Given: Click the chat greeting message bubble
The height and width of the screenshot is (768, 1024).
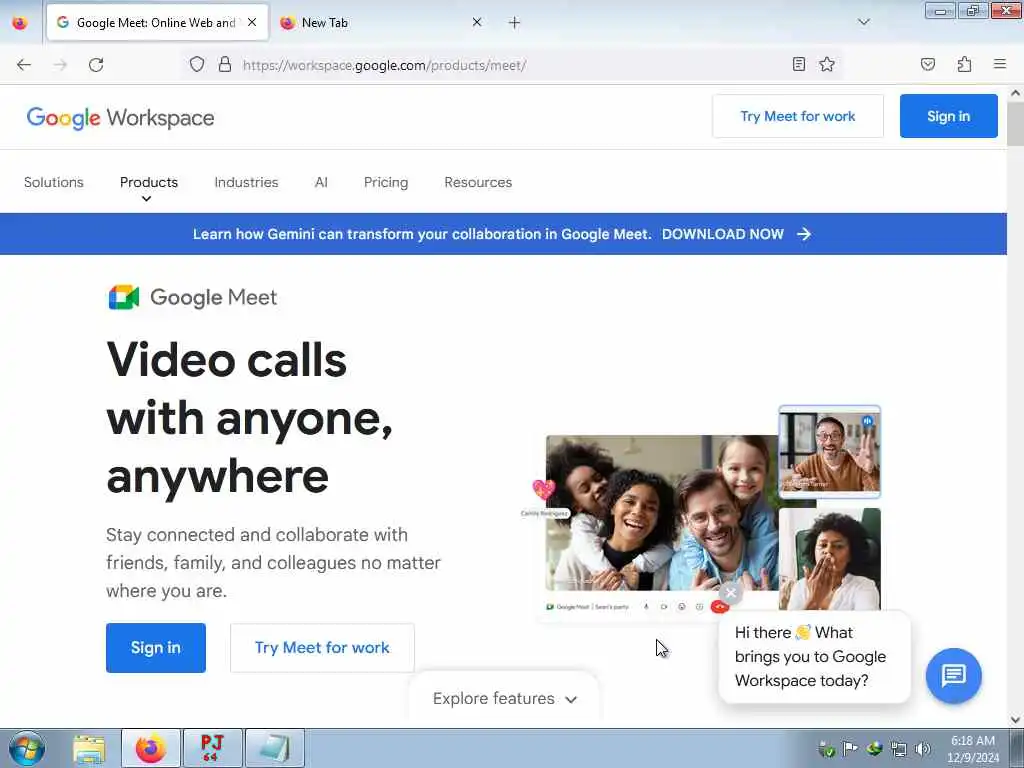Looking at the screenshot, I should (814, 657).
